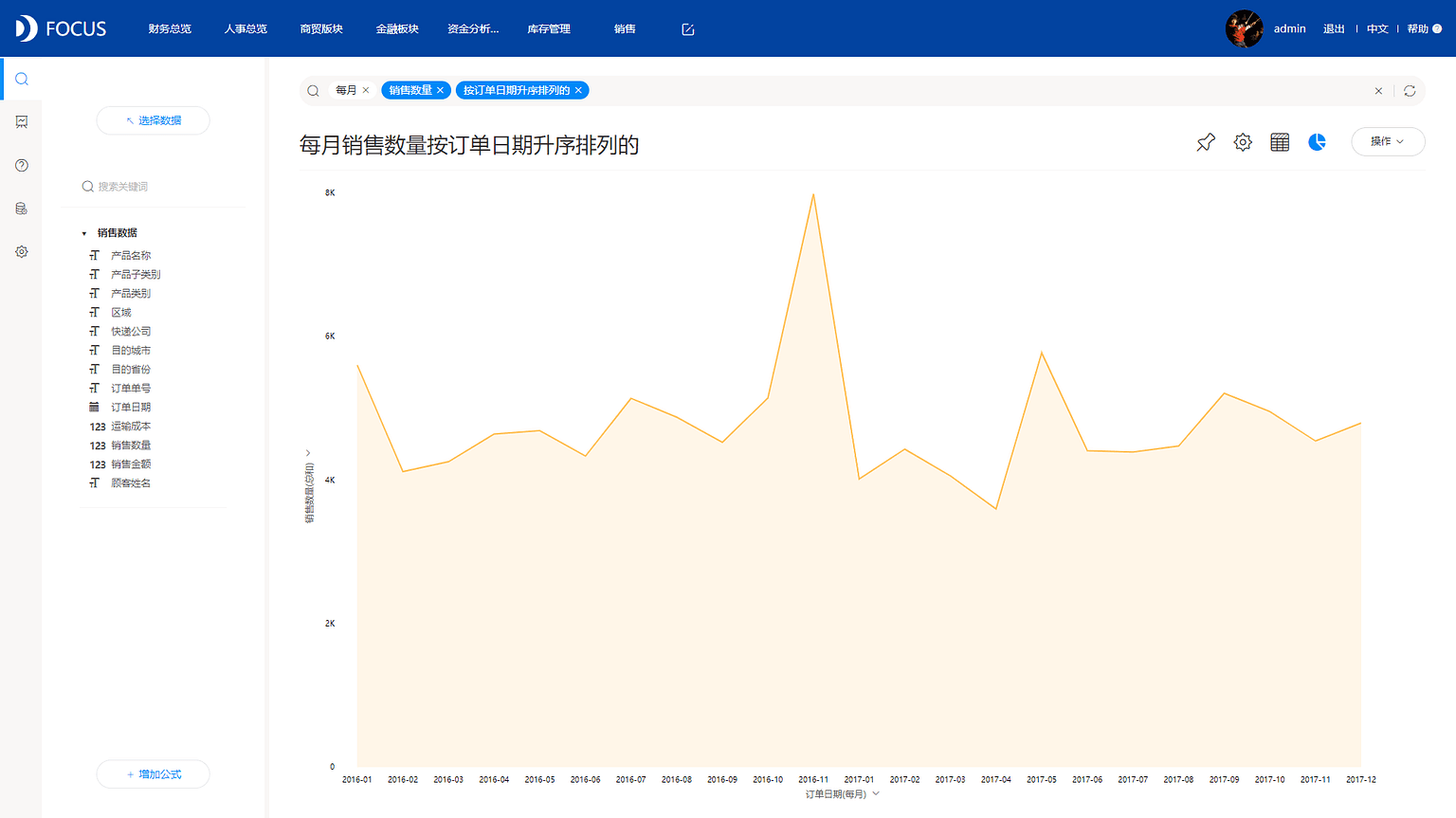Clear the search bar with X icon

[x=1378, y=91]
